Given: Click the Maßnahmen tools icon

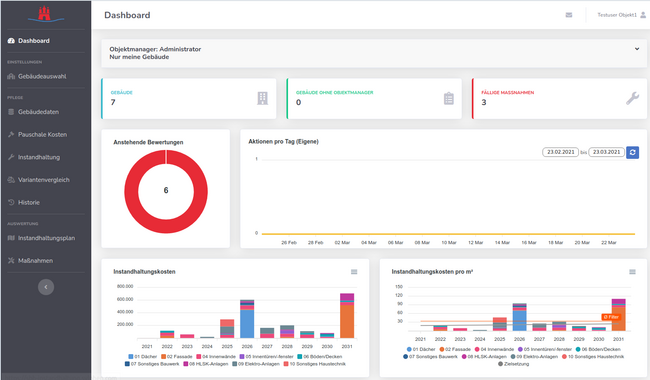Looking at the screenshot, I should click(11, 261).
